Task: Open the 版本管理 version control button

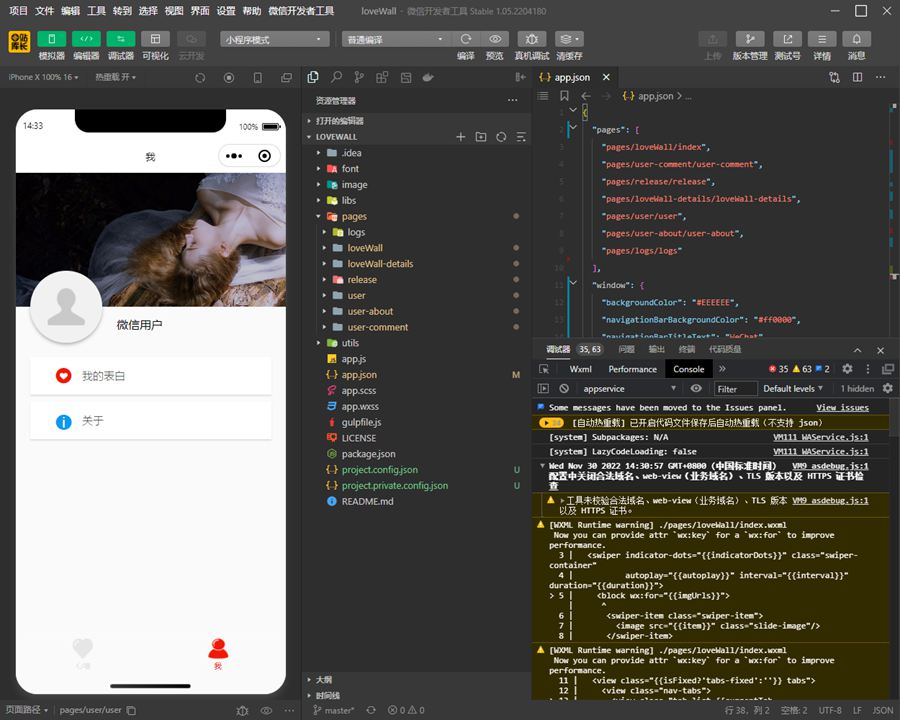Action: click(x=749, y=39)
